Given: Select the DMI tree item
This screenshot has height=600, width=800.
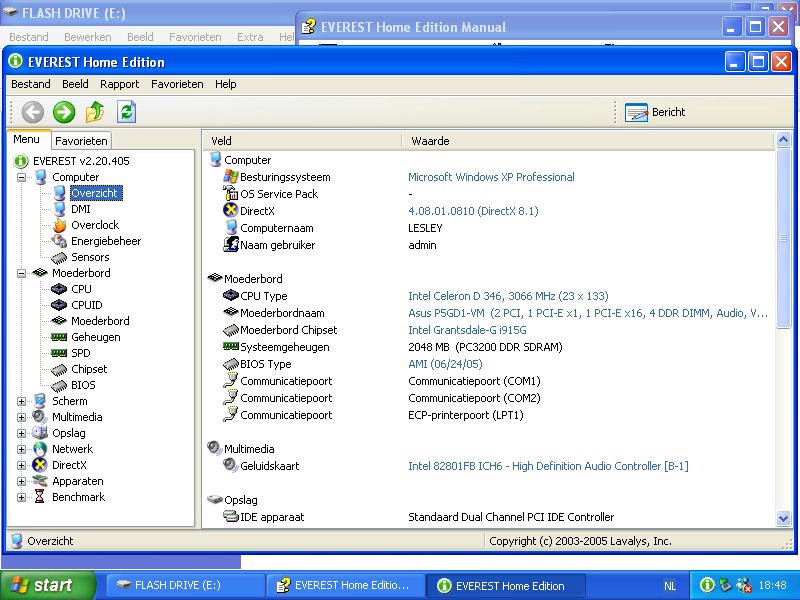Looking at the screenshot, I should [81, 209].
